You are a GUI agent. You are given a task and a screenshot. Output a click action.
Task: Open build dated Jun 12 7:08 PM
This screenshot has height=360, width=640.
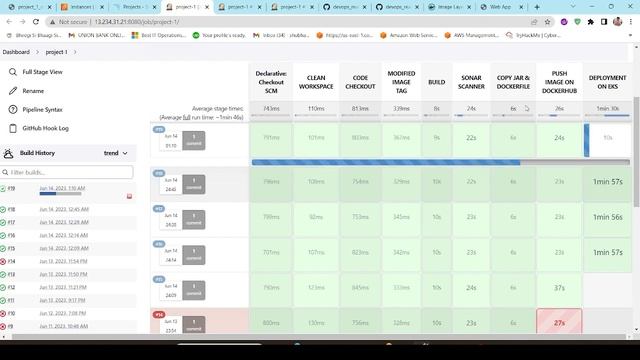[x=63, y=313]
